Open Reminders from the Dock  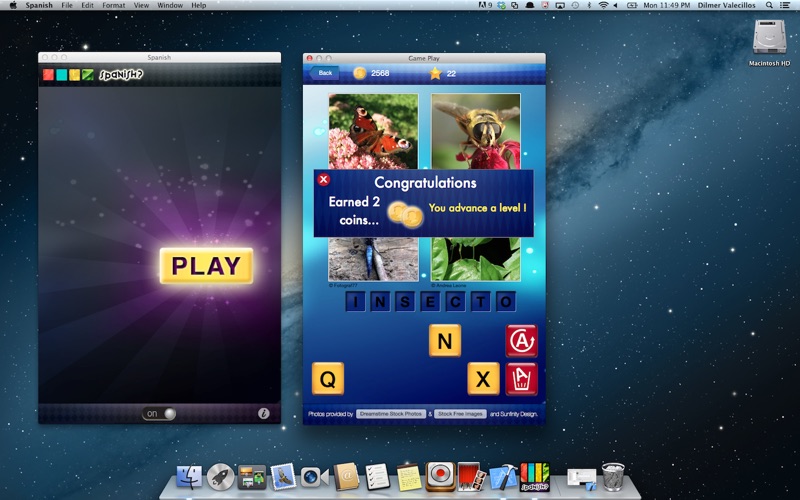click(377, 477)
